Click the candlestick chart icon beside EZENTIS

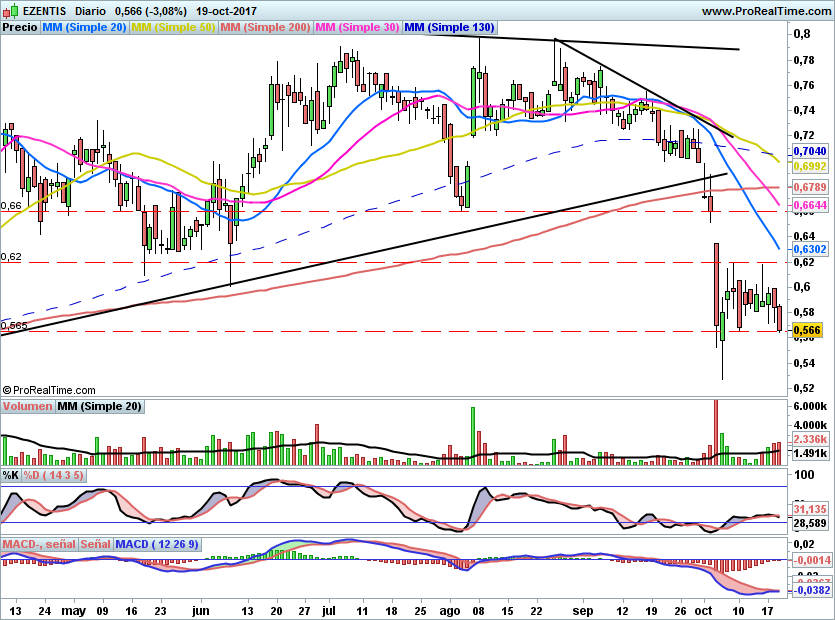[11, 10]
